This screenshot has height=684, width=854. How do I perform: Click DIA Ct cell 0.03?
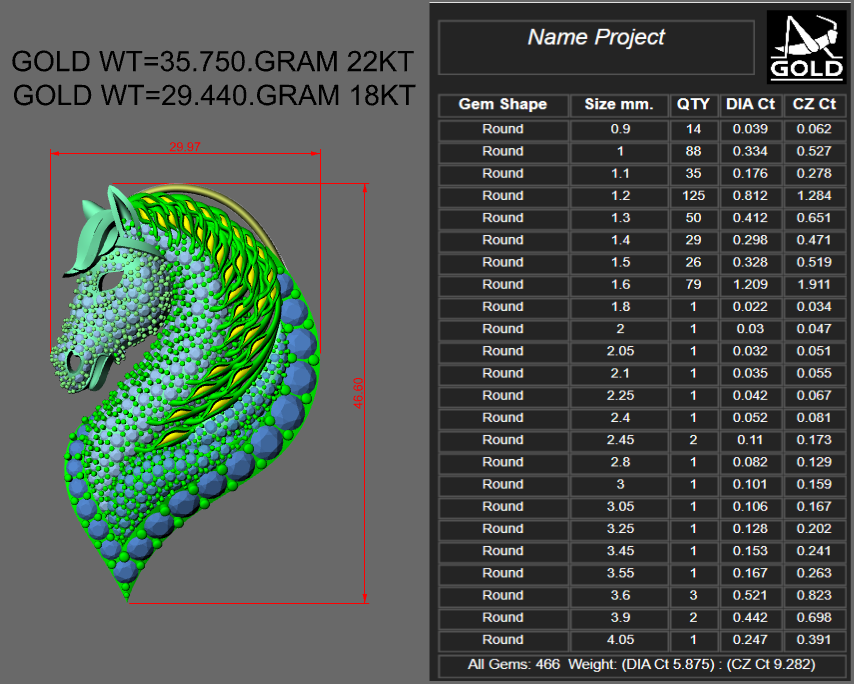751,329
